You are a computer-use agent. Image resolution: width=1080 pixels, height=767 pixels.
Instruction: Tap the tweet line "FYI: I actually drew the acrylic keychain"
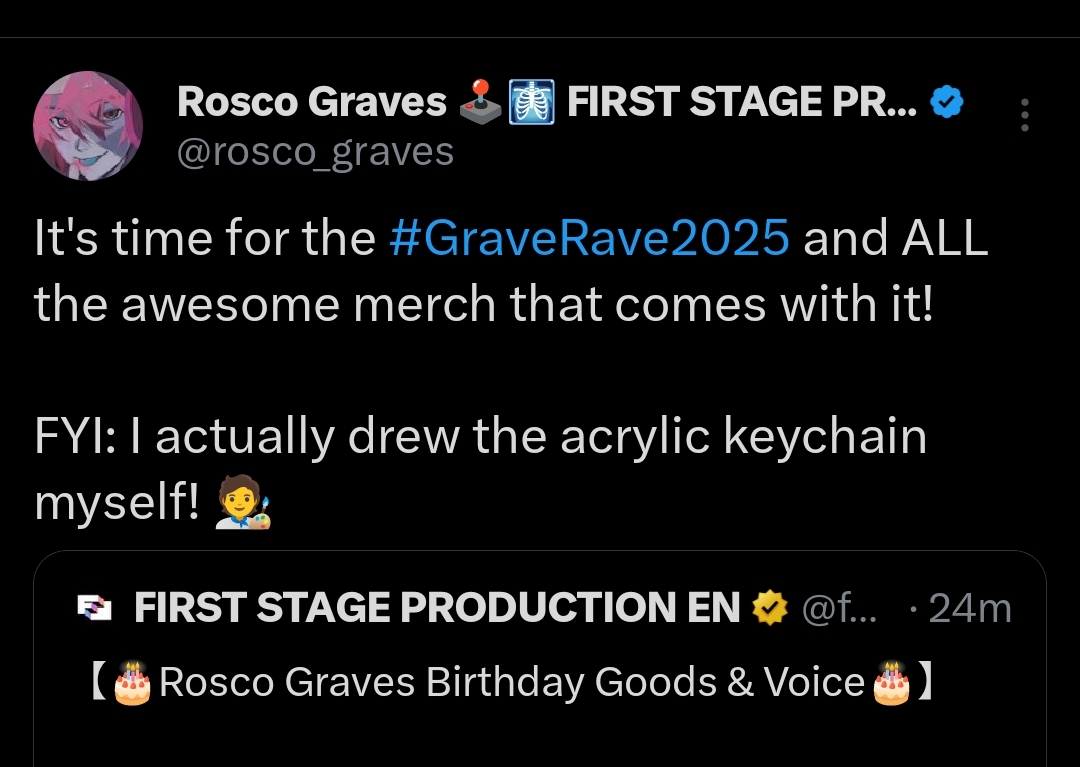481,439
